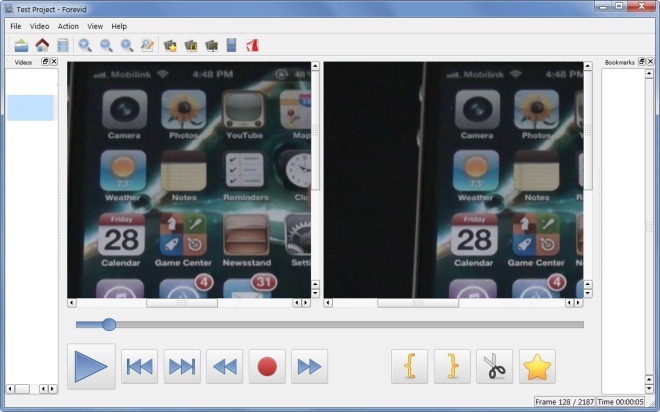The width and height of the screenshot is (660, 412).
Task: Close the Bookmarks panel
Action: [x=650, y=61]
